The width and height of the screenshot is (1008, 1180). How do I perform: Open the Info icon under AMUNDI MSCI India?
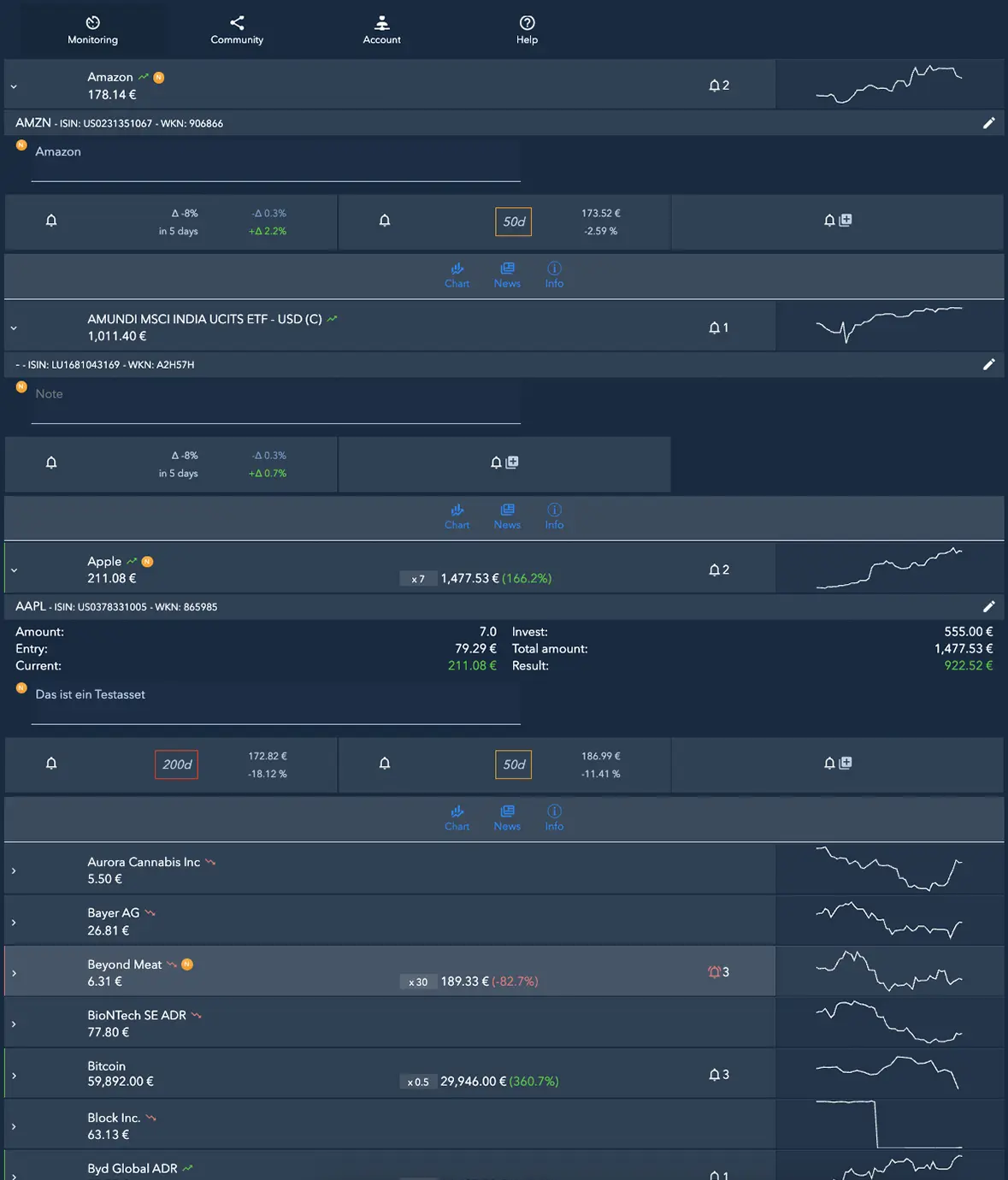554,516
